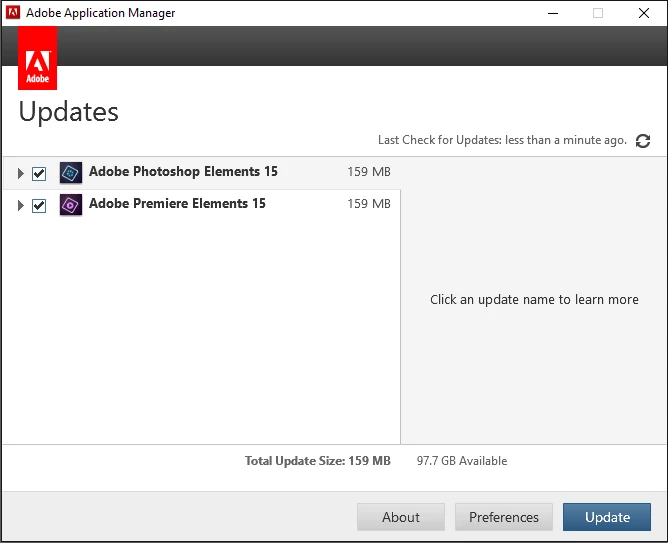
Task: Click the 159 MB size for Photoshop Elements
Action: [x=369, y=172]
